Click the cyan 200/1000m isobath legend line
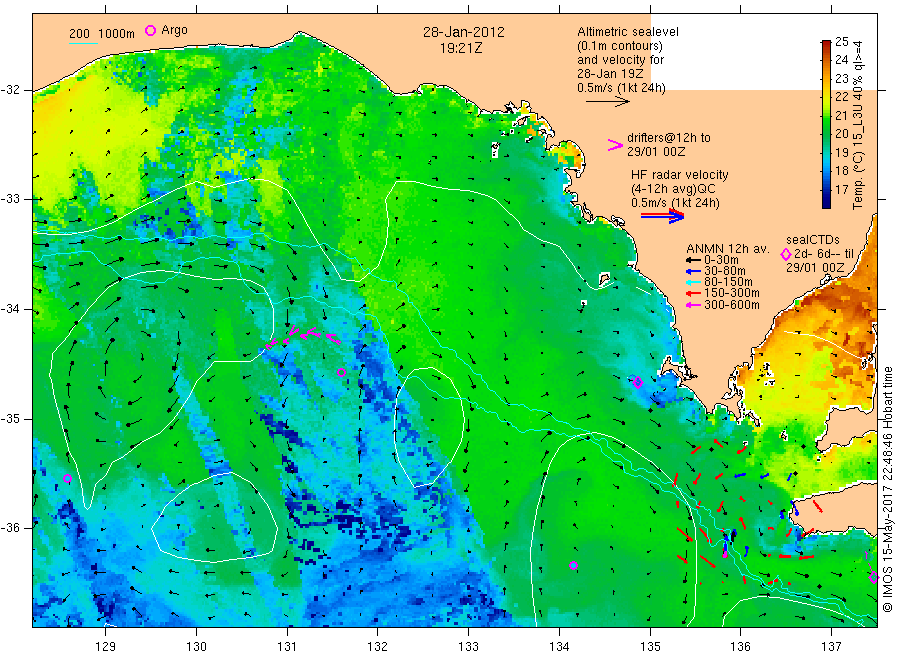900x660 pixels. [x=83, y=43]
